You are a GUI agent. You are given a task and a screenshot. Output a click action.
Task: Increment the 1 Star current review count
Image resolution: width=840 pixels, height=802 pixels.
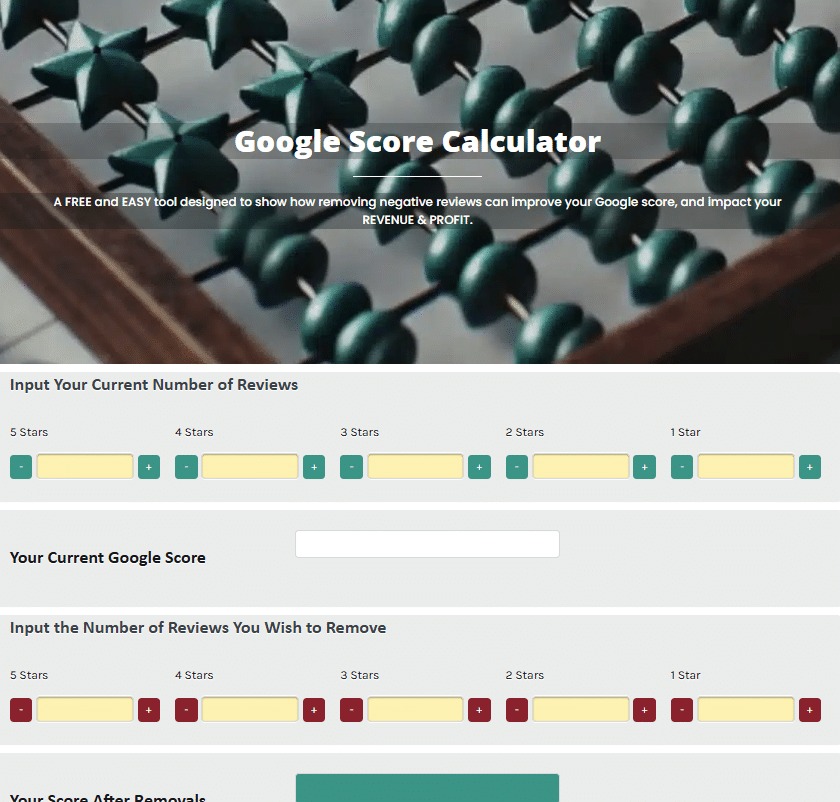pyautogui.click(x=810, y=466)
